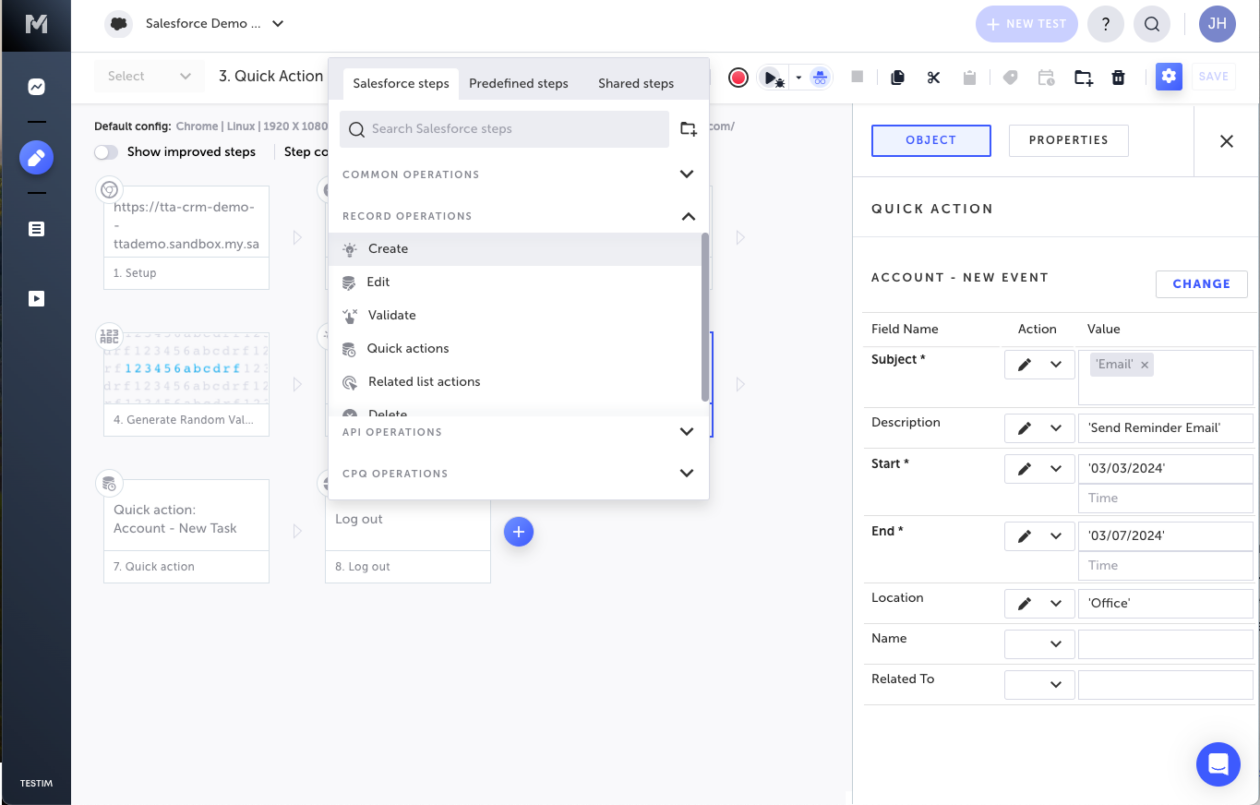Screen dimensions: 1260x805
Task: Open the blue settings gear icon
Action: (x=1168, y=76)
